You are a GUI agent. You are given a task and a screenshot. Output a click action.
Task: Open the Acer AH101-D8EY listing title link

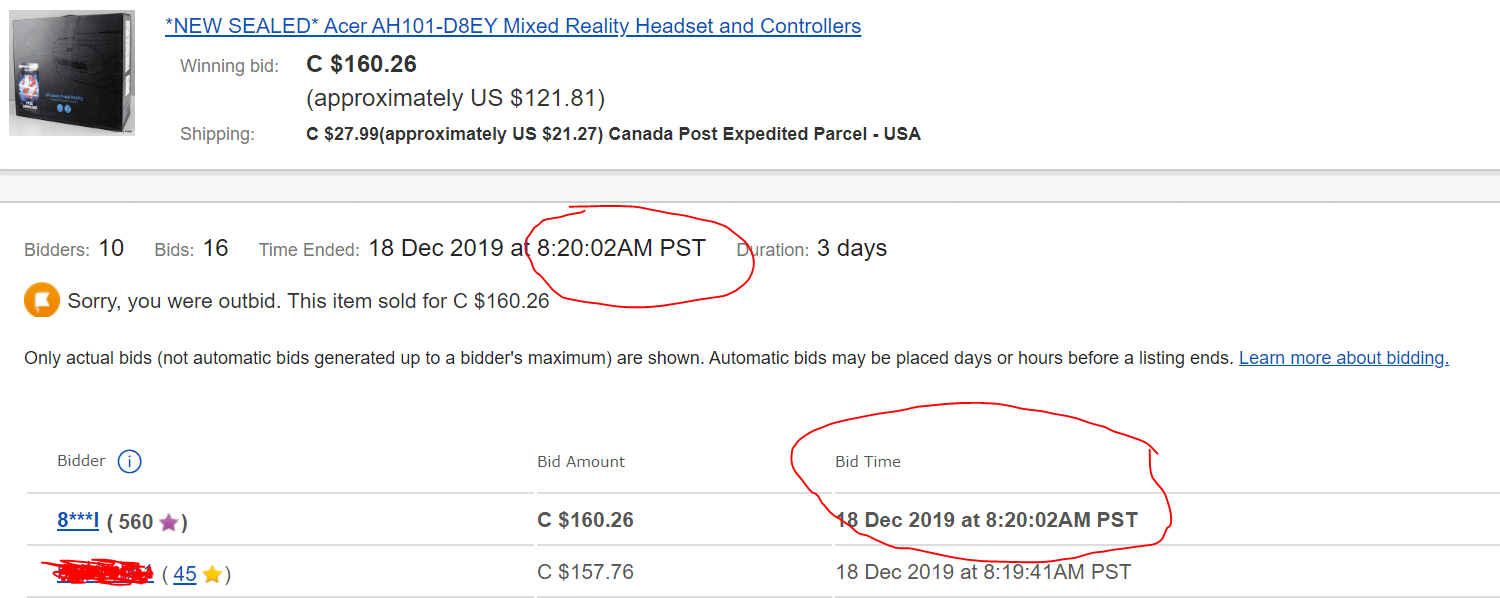(512, 25)
